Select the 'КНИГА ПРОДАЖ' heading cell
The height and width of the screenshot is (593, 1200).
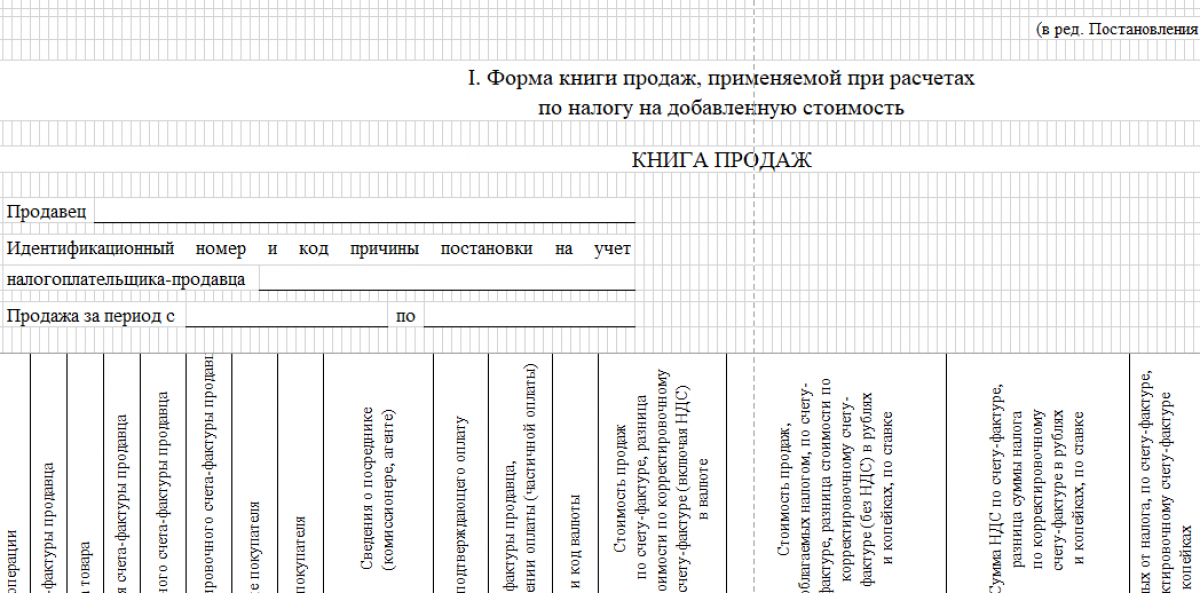tap(721, 160)
